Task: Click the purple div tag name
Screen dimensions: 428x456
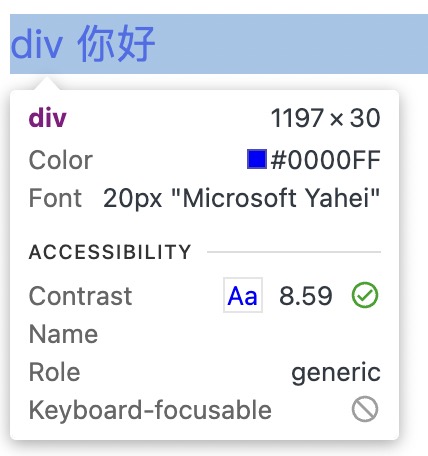Action: tap(47, 118)
